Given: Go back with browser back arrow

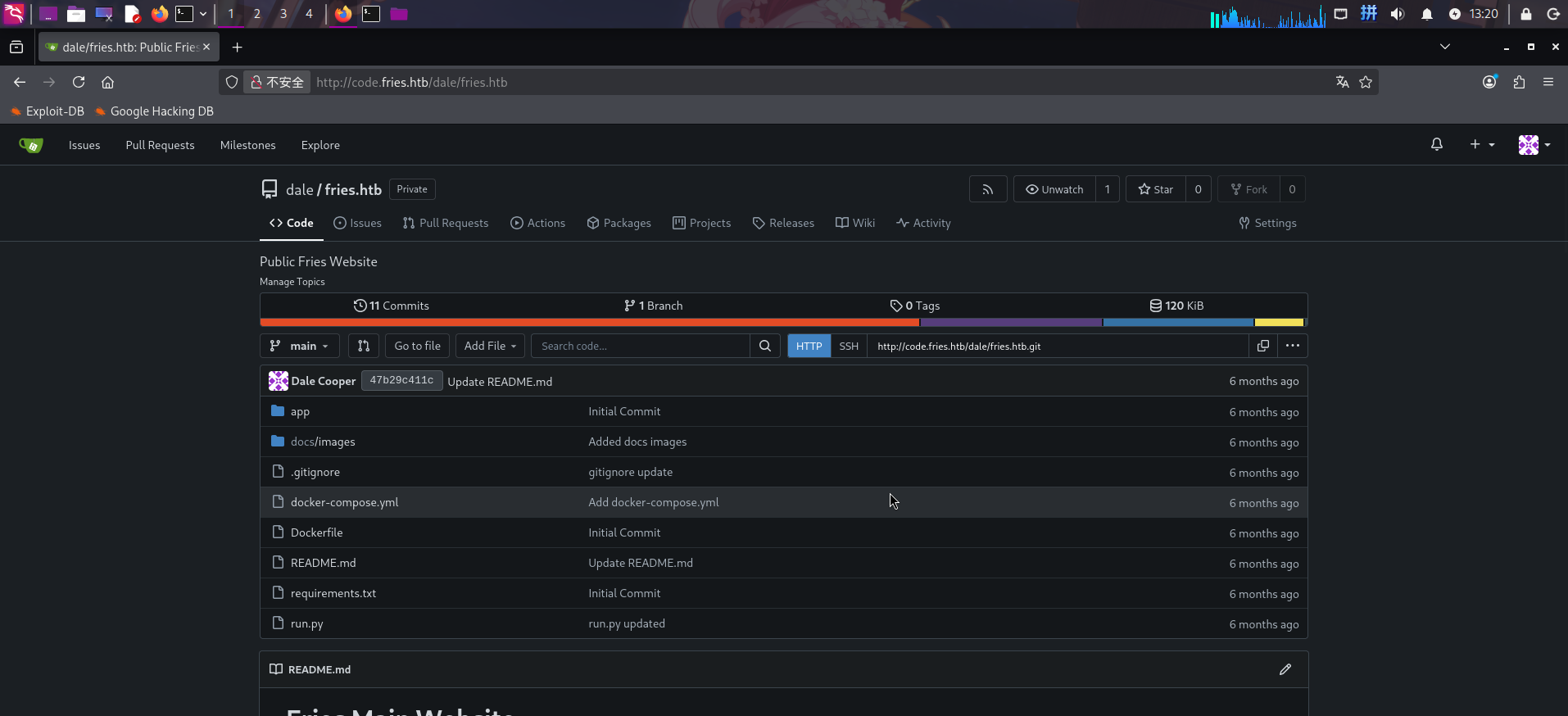Looking at the screenshot, I should click(20, 82).
